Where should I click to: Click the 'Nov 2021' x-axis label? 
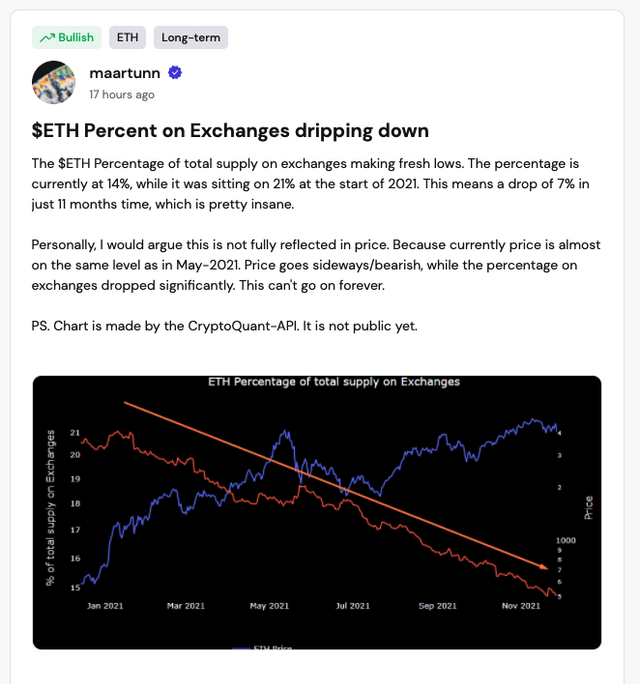[520, 605]
